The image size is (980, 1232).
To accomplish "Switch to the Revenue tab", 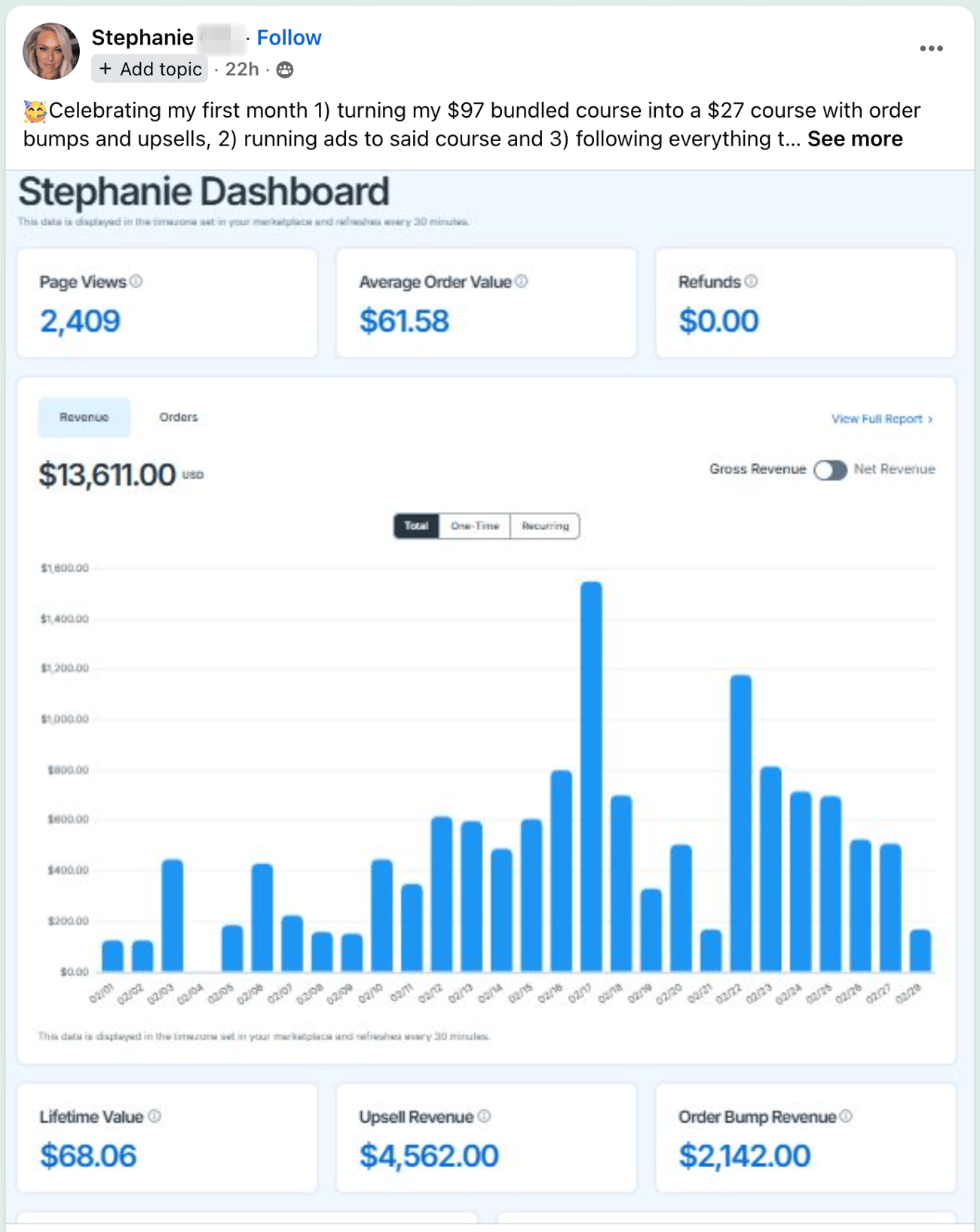I will click(84, 417).
